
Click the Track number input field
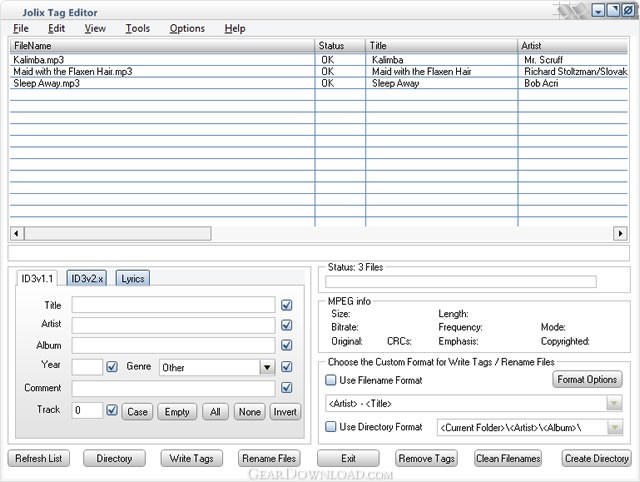(87, 410)
